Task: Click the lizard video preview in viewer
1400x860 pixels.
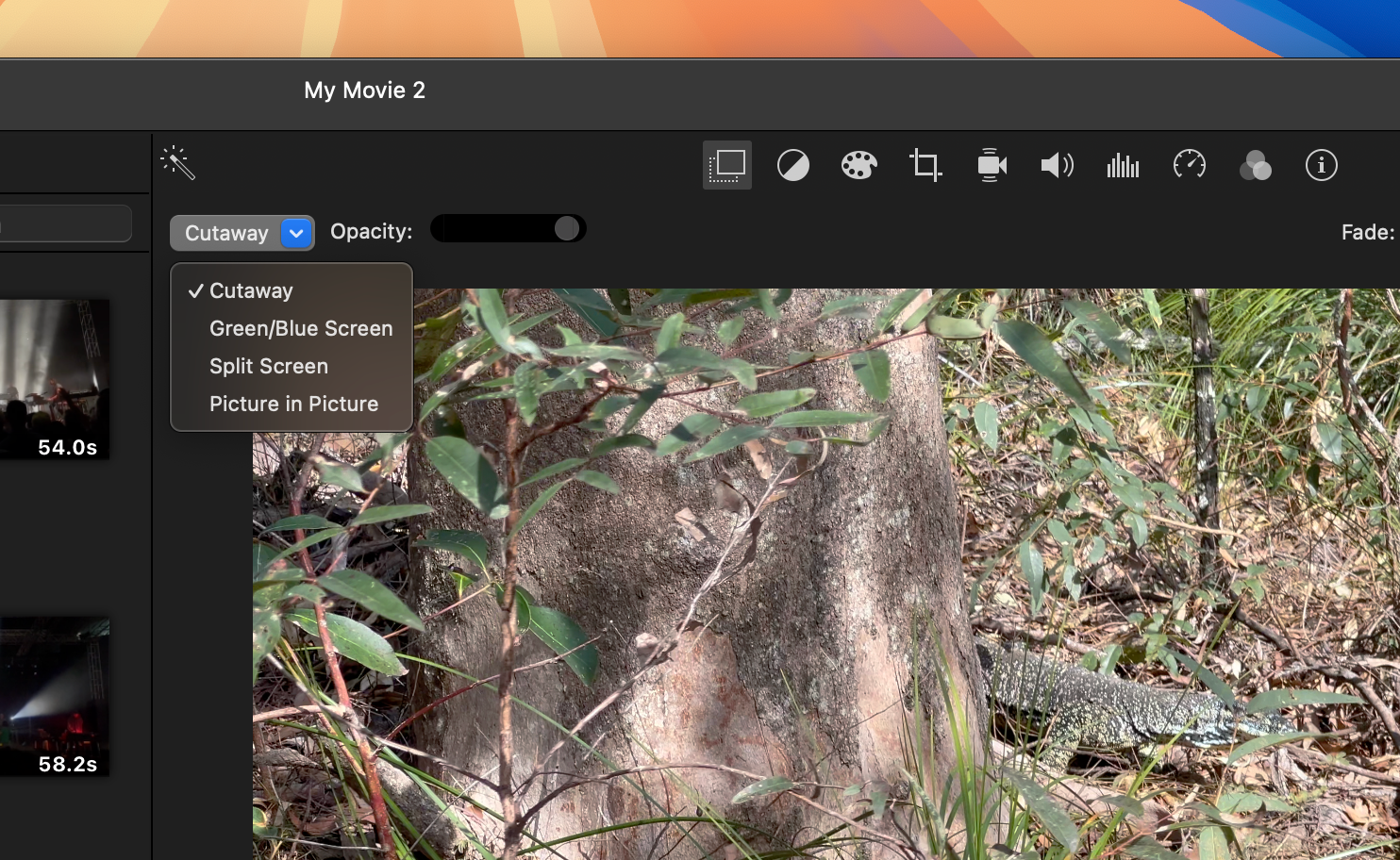Action: point(825,573)
